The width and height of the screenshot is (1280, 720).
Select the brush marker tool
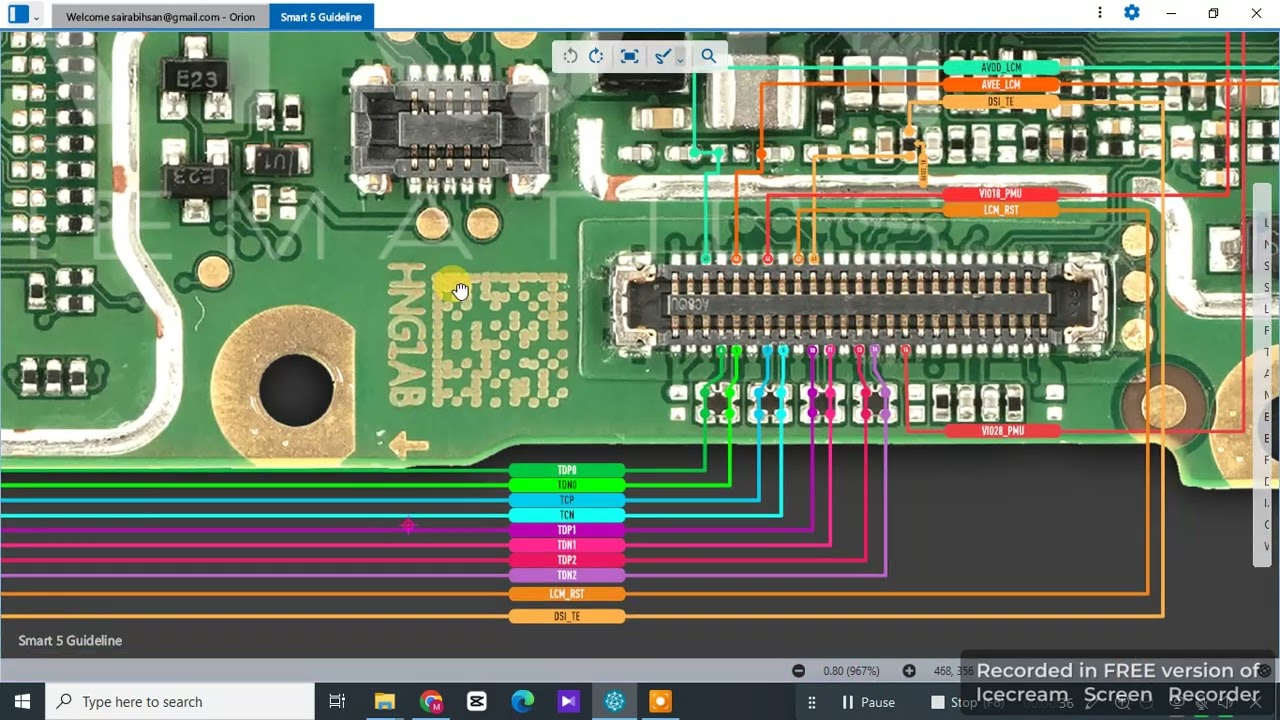click(662, 56)
